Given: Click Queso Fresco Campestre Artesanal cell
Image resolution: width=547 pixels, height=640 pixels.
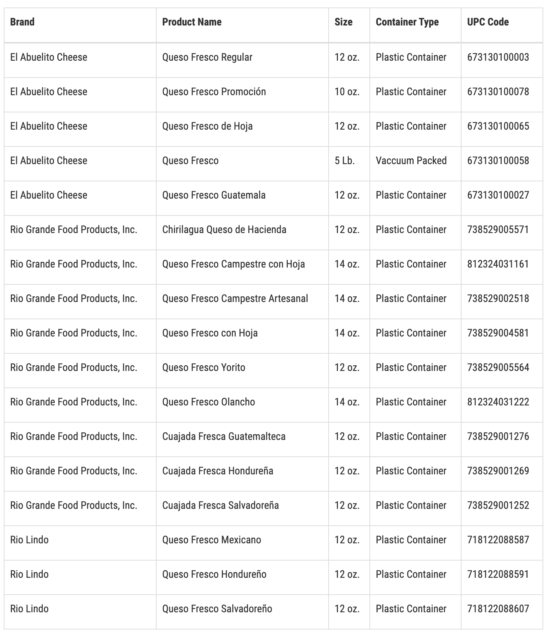Looking at the screenshot, I should pyautogui.click(x=235, y=298).
